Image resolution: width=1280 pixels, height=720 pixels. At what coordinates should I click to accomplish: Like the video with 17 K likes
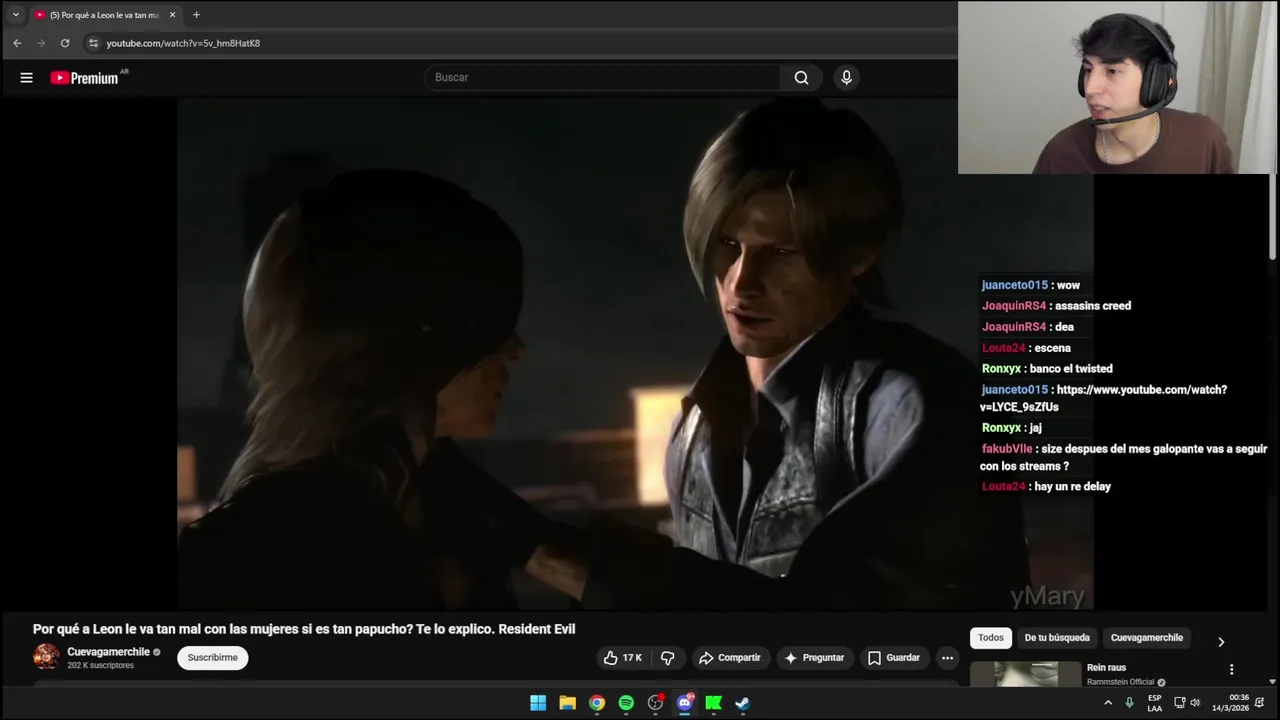coord(622,657)
